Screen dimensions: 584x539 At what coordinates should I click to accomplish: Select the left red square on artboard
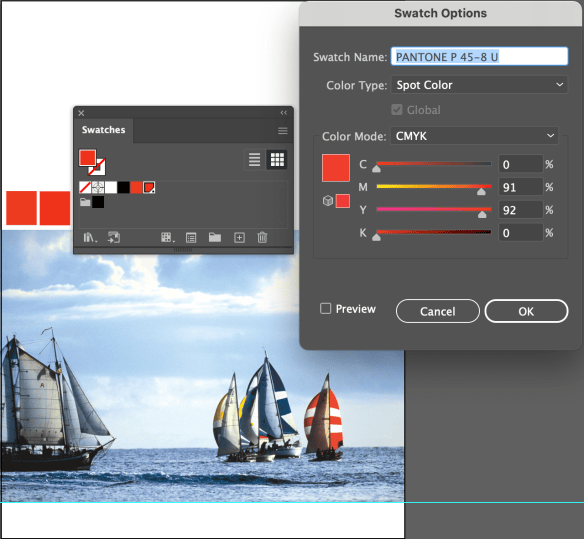coord(22,208)
